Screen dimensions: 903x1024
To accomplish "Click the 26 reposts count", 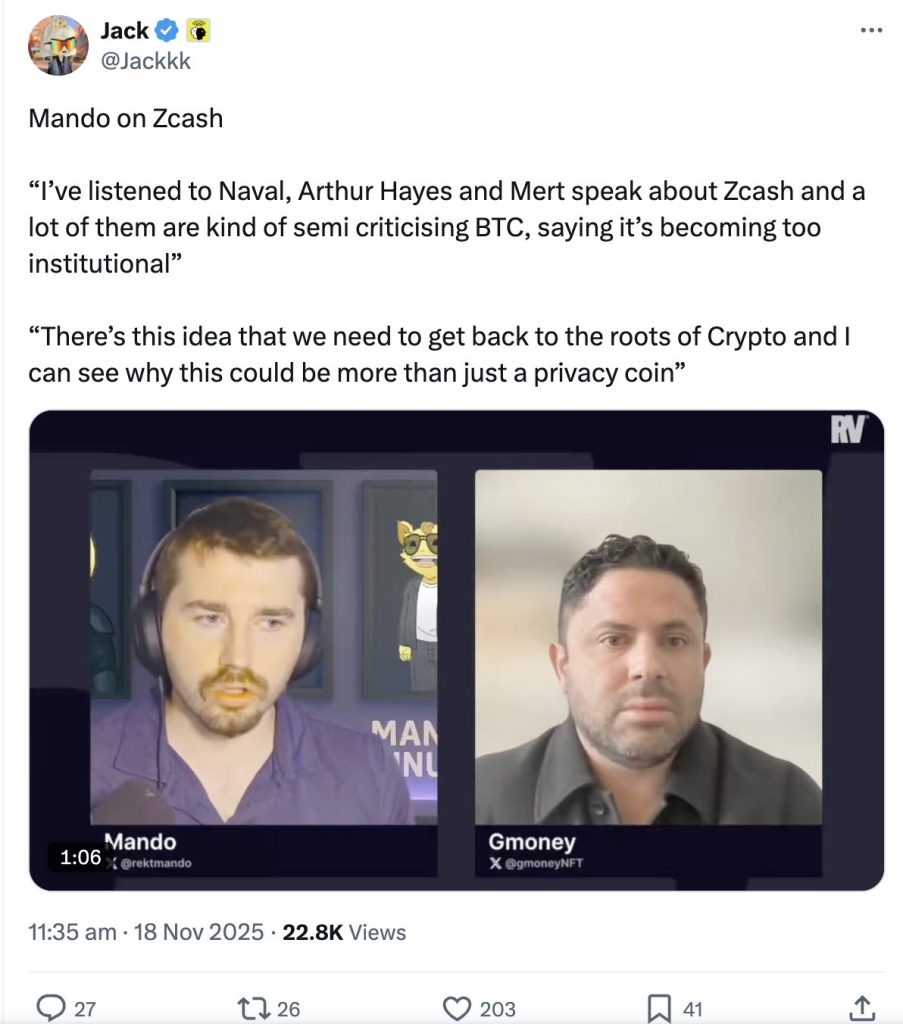I will [288, 1009].
